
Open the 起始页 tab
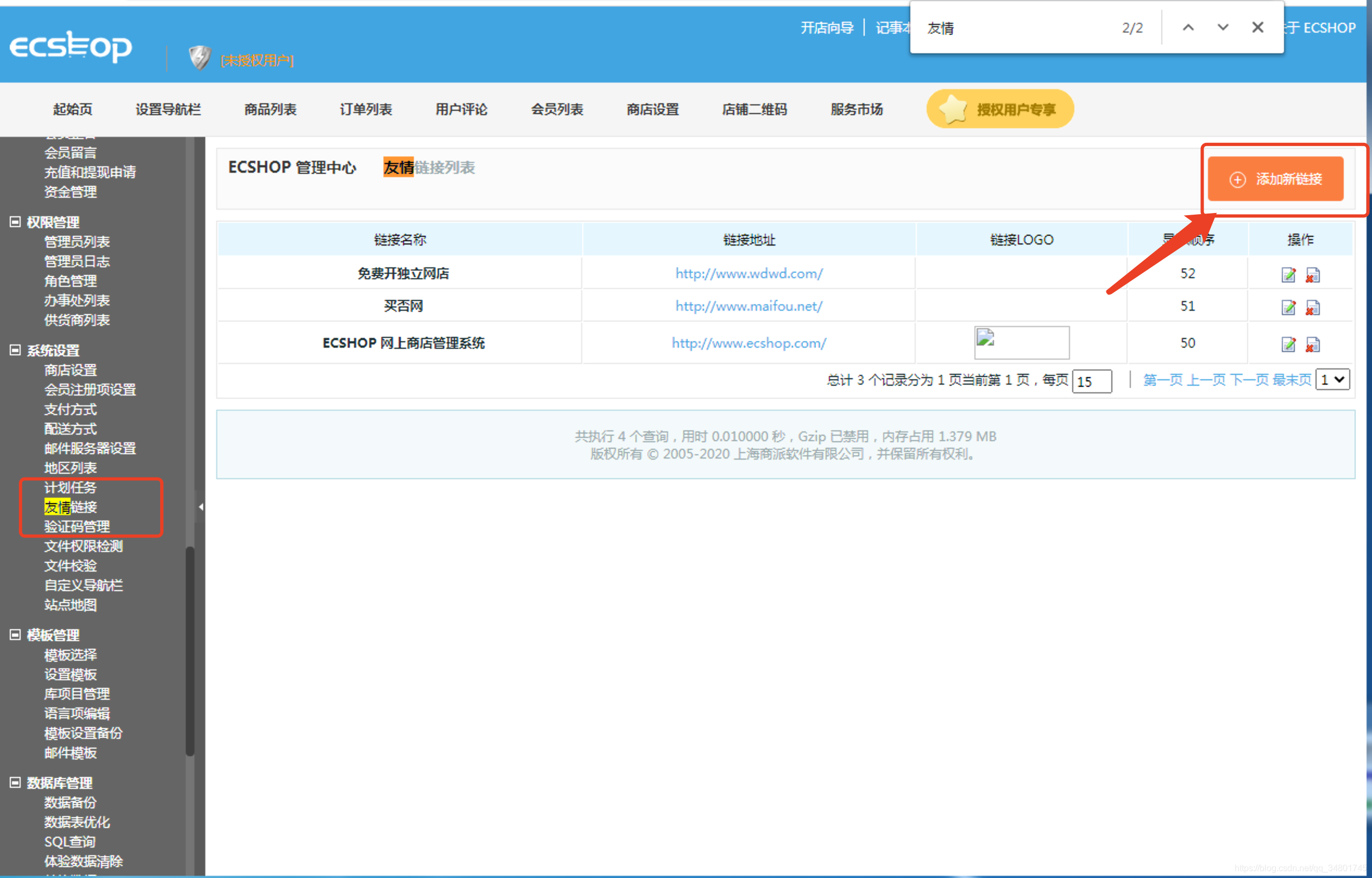73,109
